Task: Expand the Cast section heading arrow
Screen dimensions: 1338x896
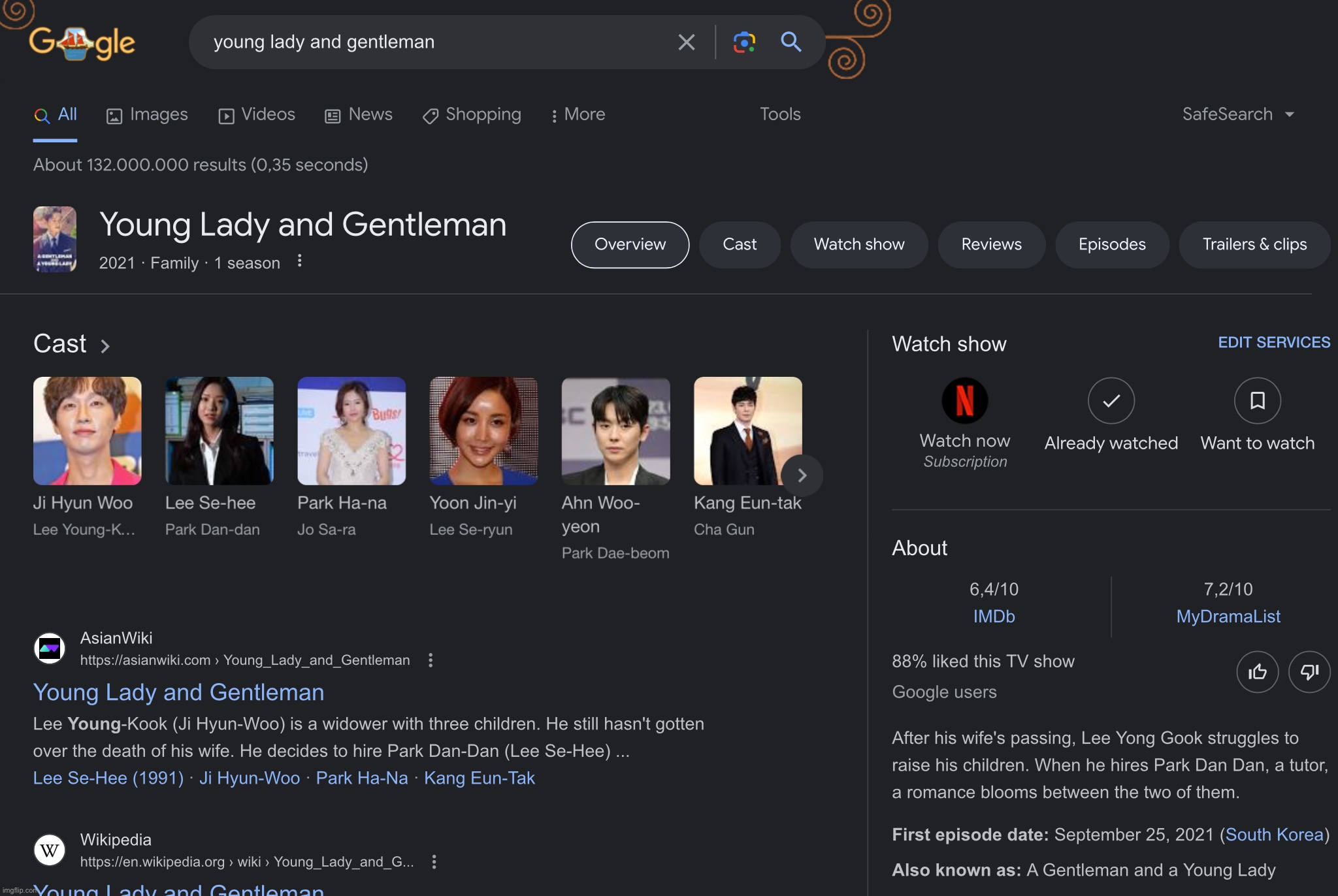Action: 105,345
